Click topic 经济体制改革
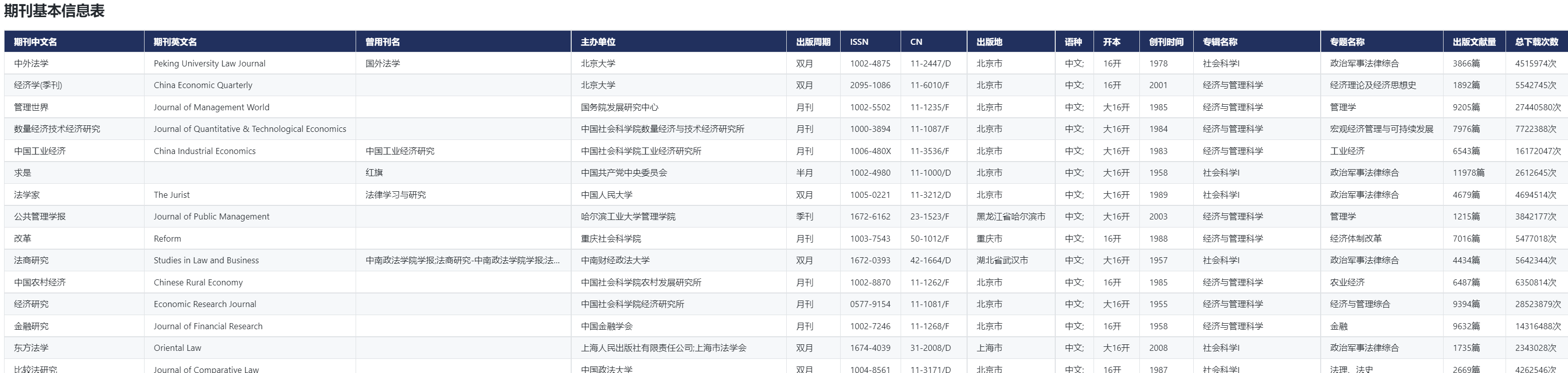 click(1355, 239)
